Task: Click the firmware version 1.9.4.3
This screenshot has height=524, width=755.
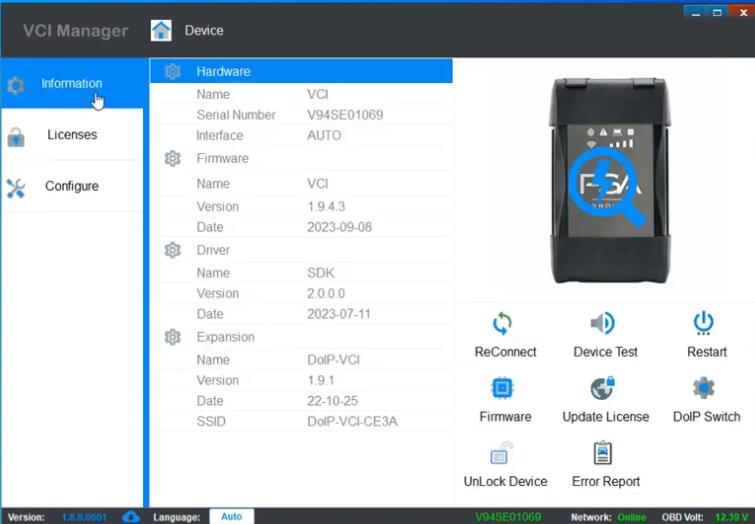Action: click(x=326, y=207)
